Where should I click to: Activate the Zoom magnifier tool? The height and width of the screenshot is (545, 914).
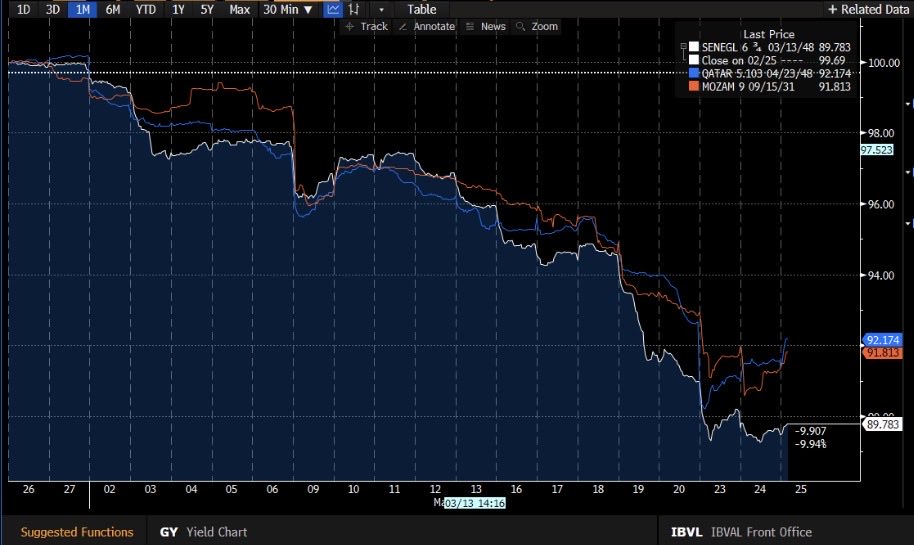coord(537,26)
